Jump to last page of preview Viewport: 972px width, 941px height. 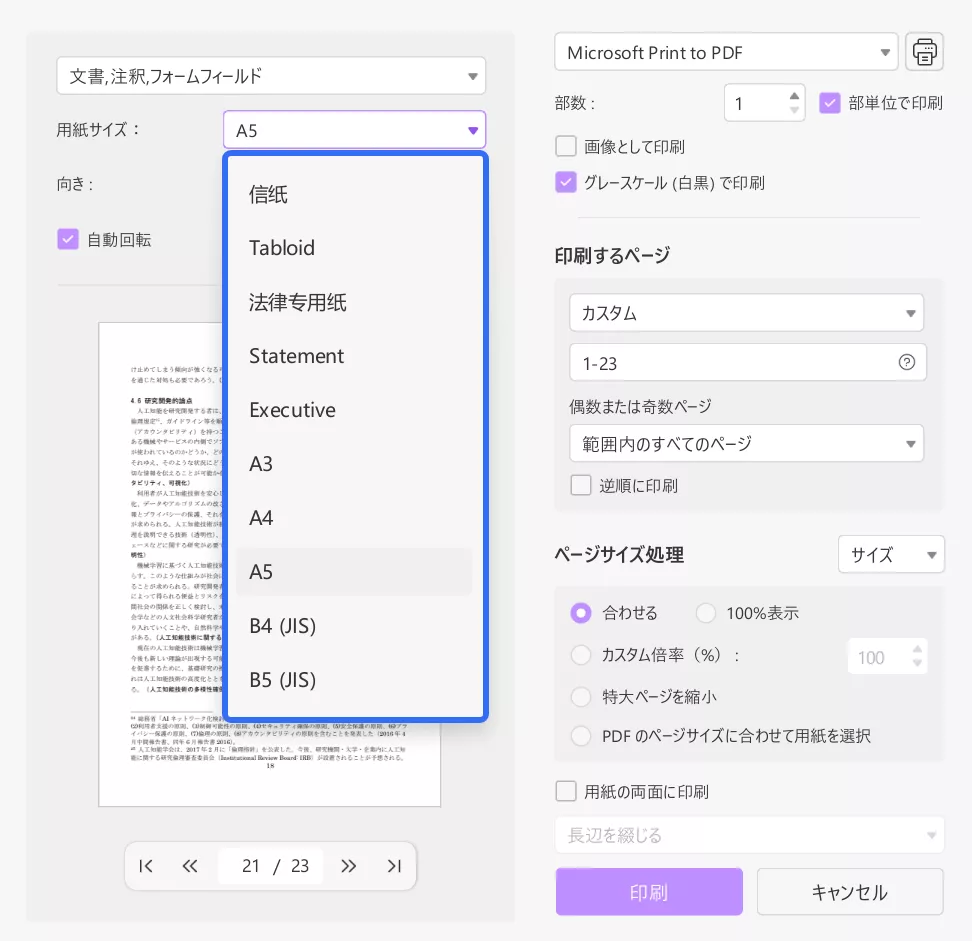coord(394,866)
